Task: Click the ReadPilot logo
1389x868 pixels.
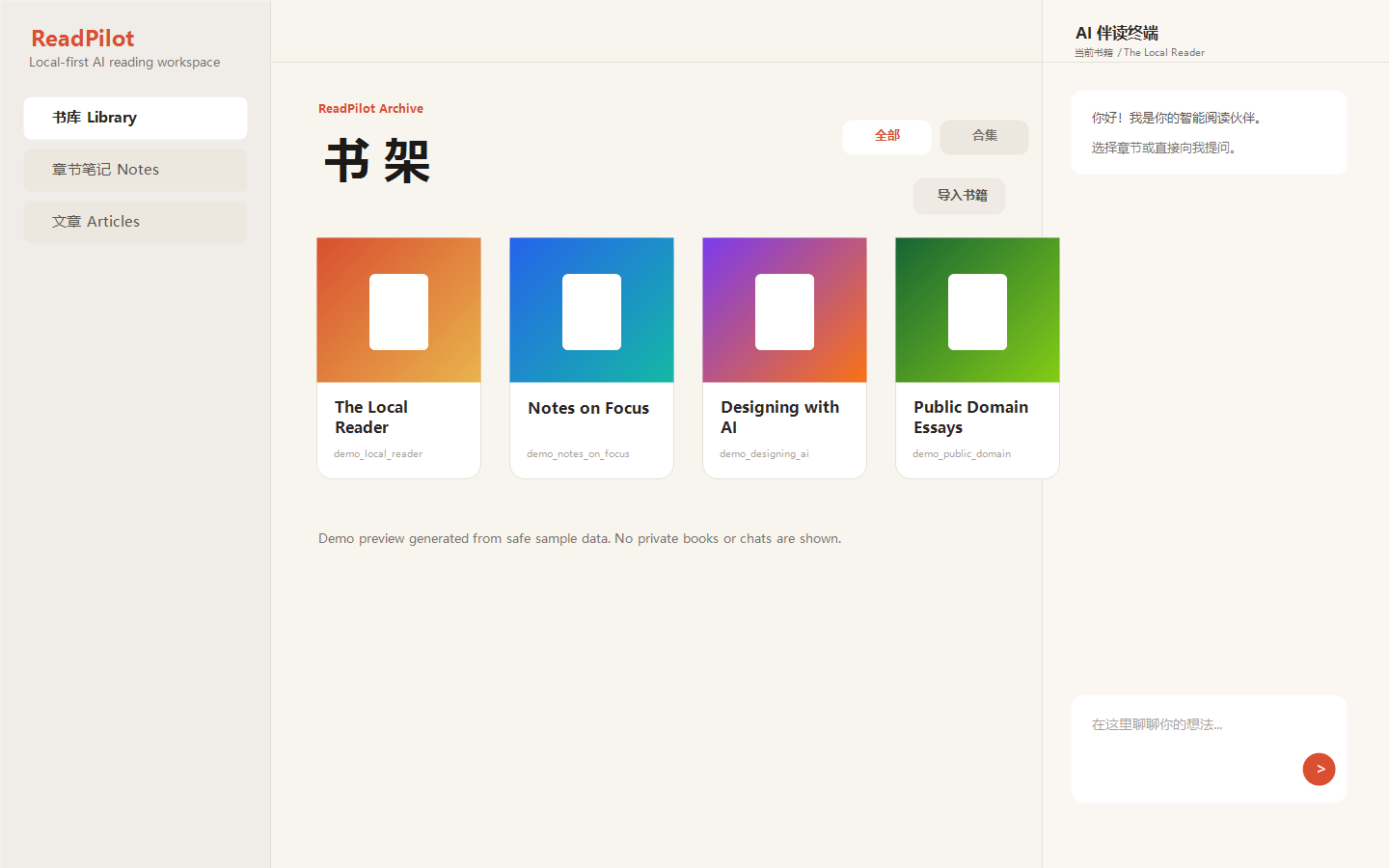Action: pyautogui.click(x=83, y=39)
